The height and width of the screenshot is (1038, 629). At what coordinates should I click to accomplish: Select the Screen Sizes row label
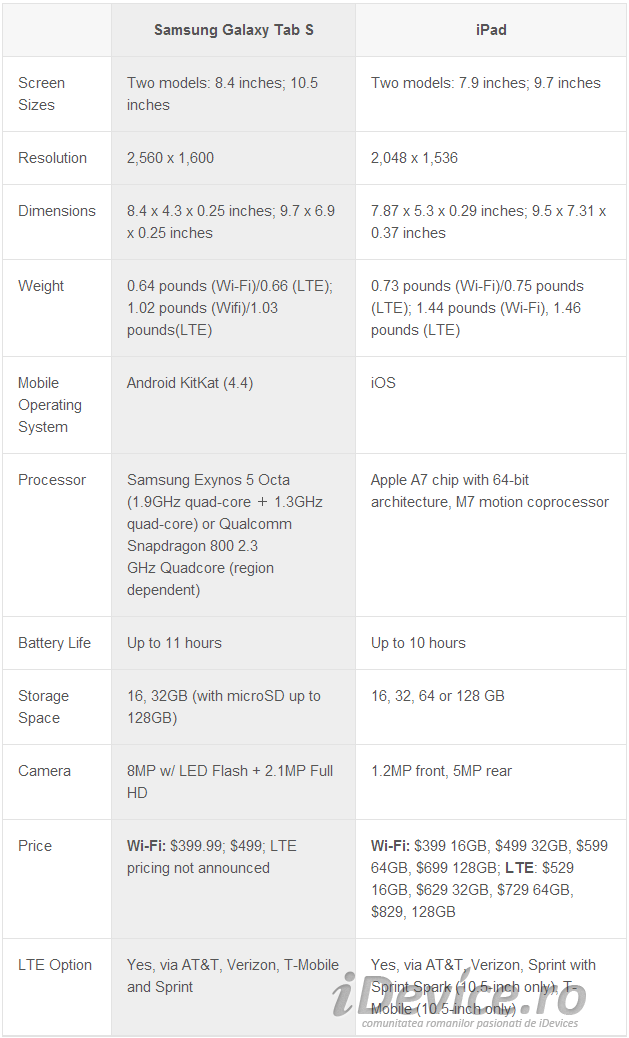tap(42, 94)
